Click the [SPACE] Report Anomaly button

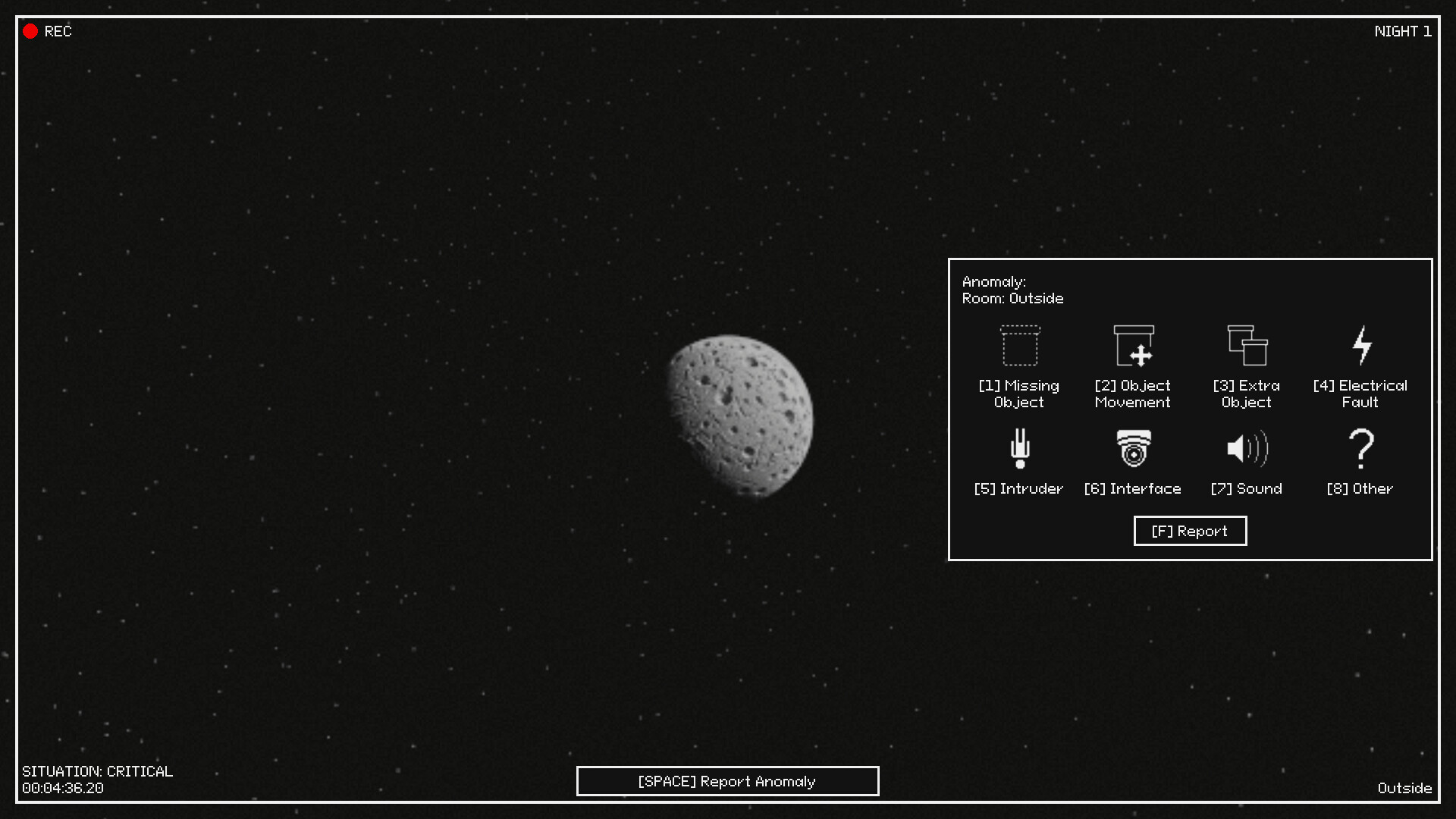pyautogui.click(x=726, y=781)
